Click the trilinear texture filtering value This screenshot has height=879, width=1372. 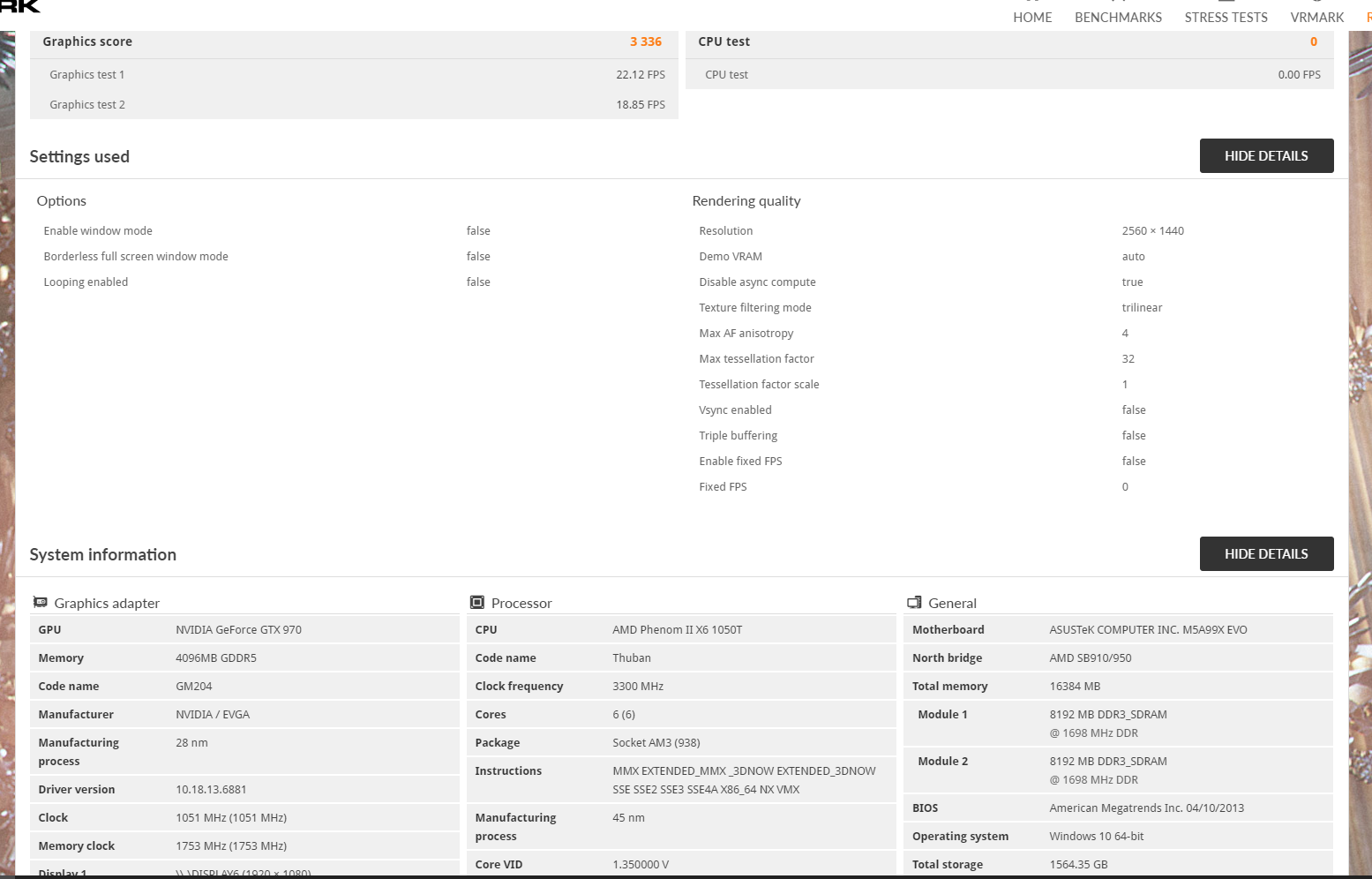pyautogui.click(x=1142, y=308)
